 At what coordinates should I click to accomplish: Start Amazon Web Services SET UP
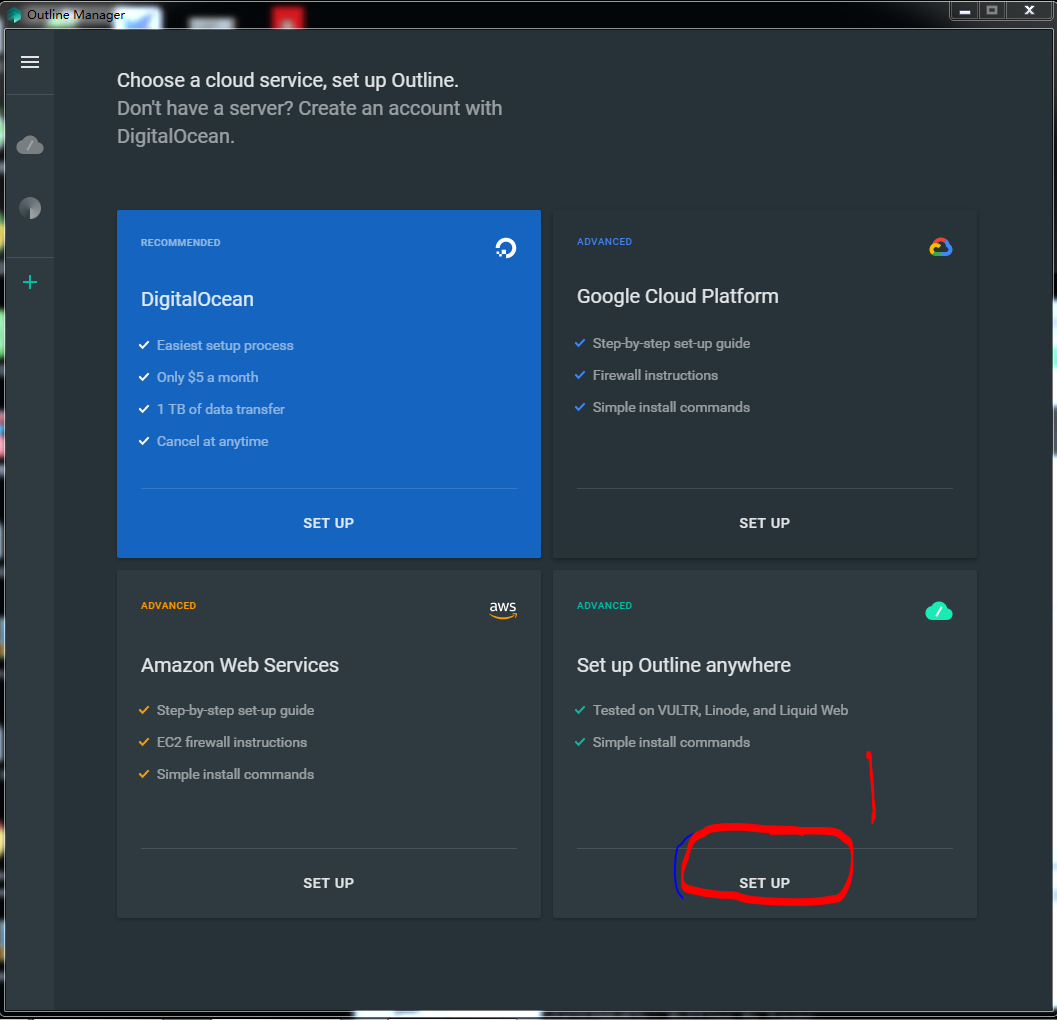tap(328, 883)
